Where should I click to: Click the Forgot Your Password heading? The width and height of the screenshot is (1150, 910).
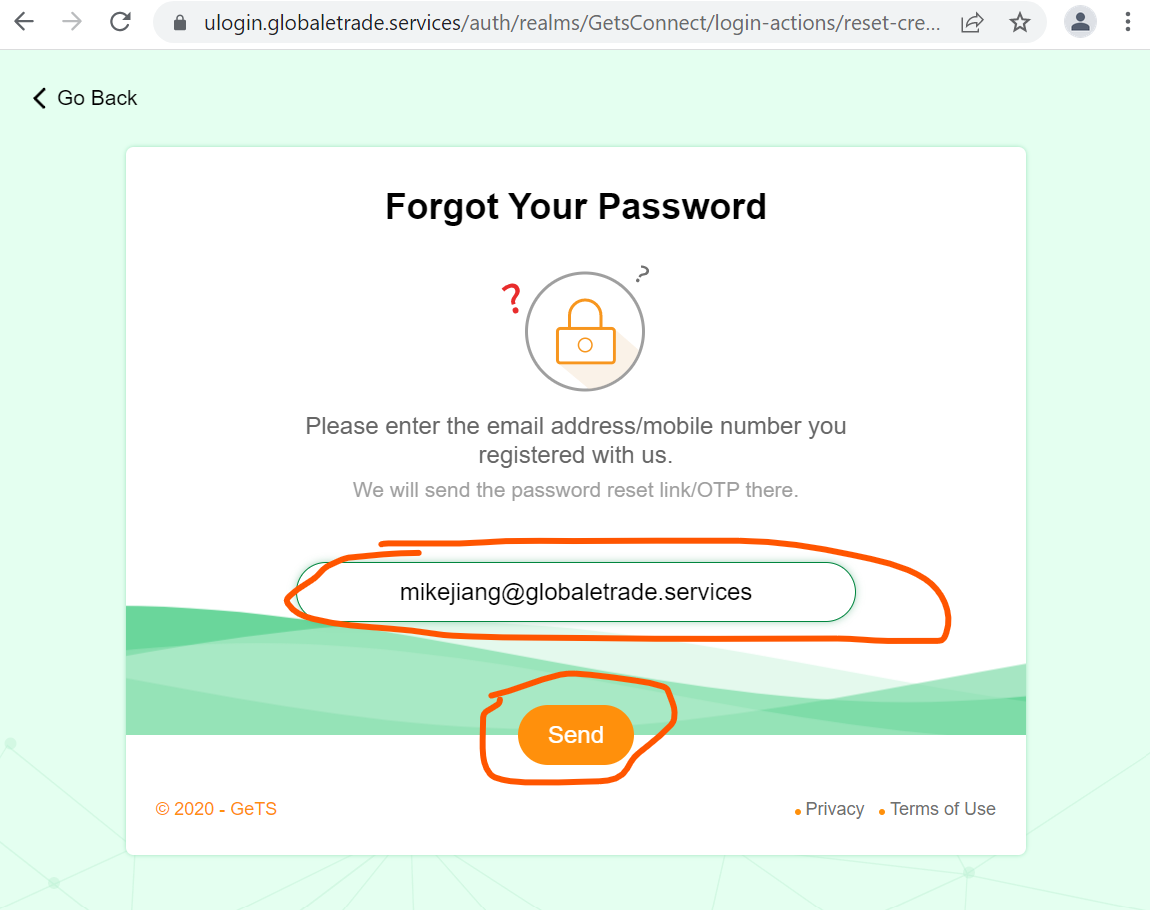click(576, 207)
